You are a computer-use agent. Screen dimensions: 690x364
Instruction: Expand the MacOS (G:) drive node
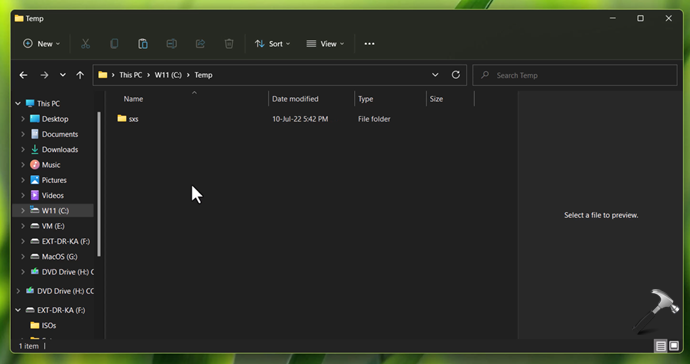[x=23, y=257]
